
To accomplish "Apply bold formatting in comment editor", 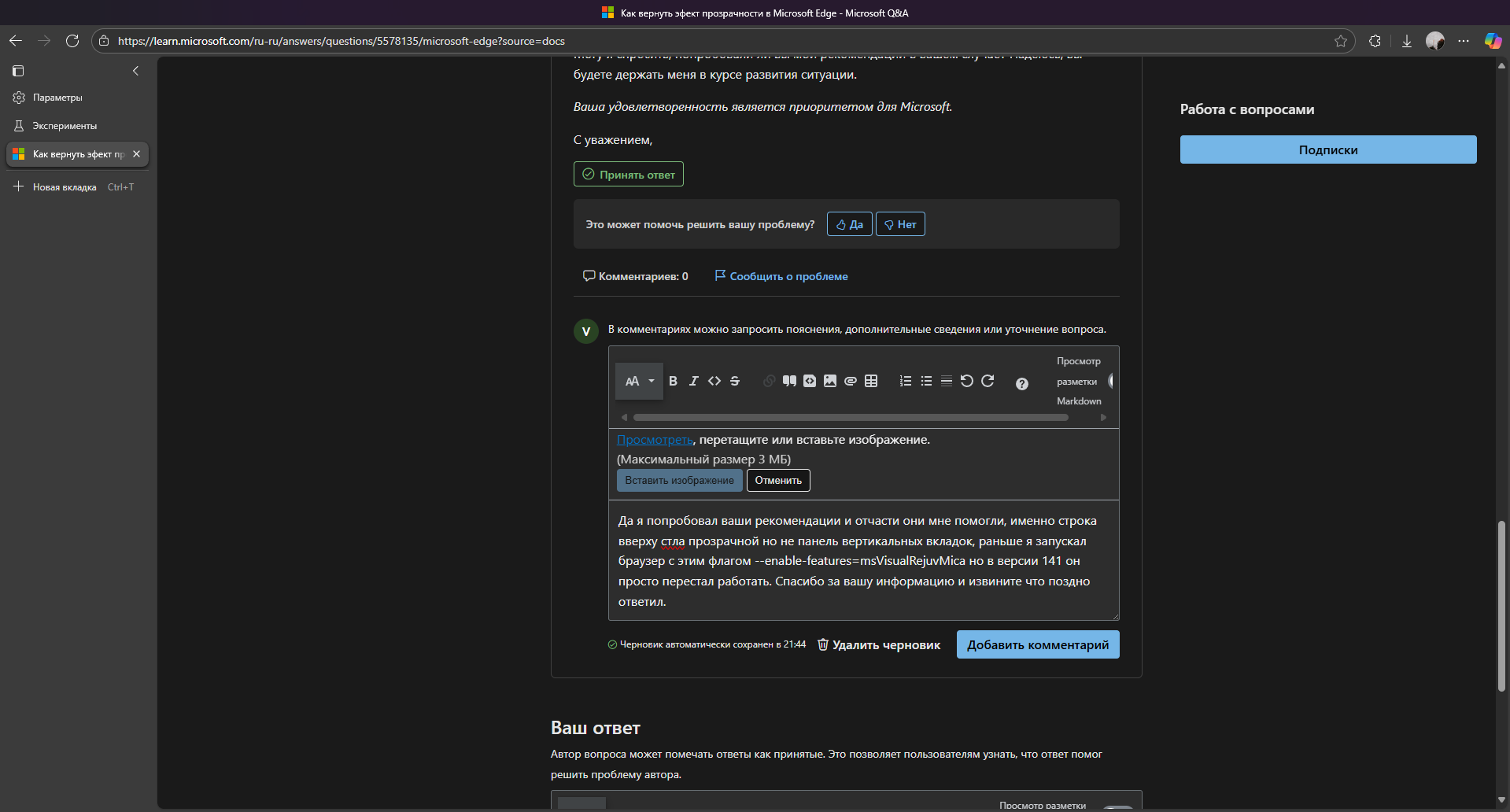I will tap(673, 382).
